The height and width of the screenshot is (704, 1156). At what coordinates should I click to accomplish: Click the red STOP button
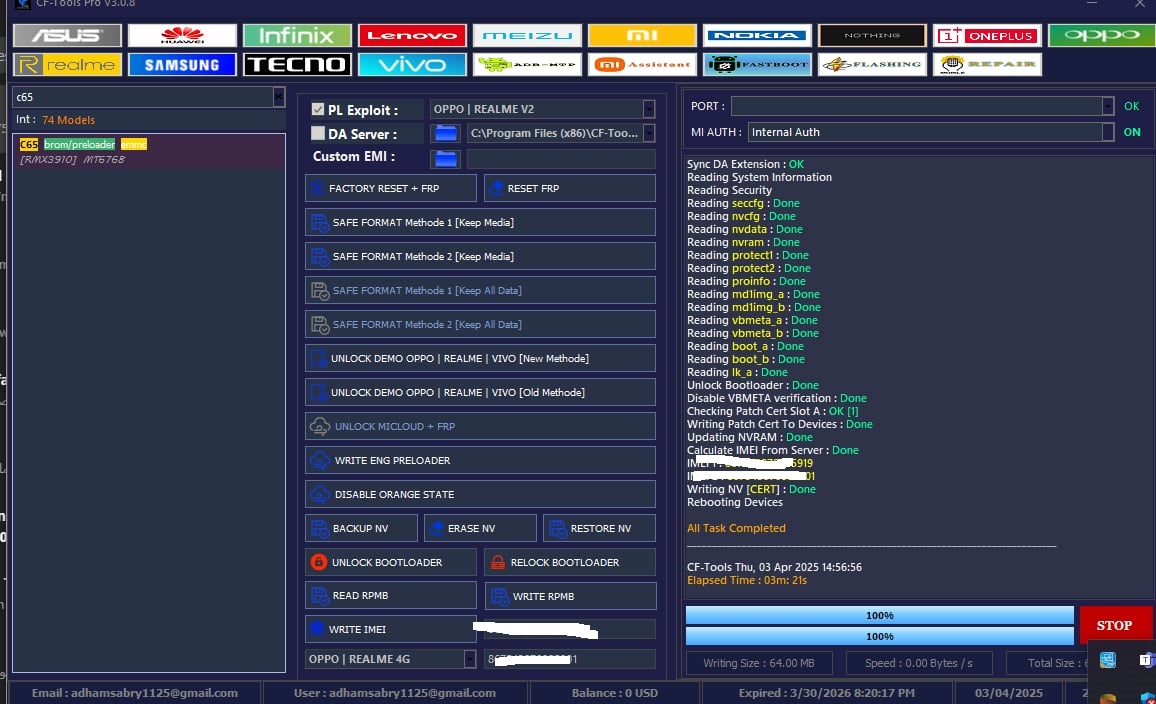click(x=1115, y=625)
